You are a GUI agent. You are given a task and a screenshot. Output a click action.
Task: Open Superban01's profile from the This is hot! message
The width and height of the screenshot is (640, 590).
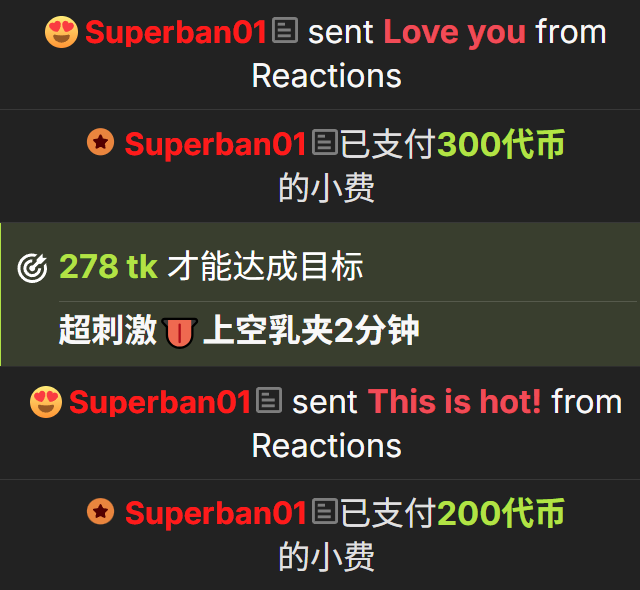(x=160, y=402)
